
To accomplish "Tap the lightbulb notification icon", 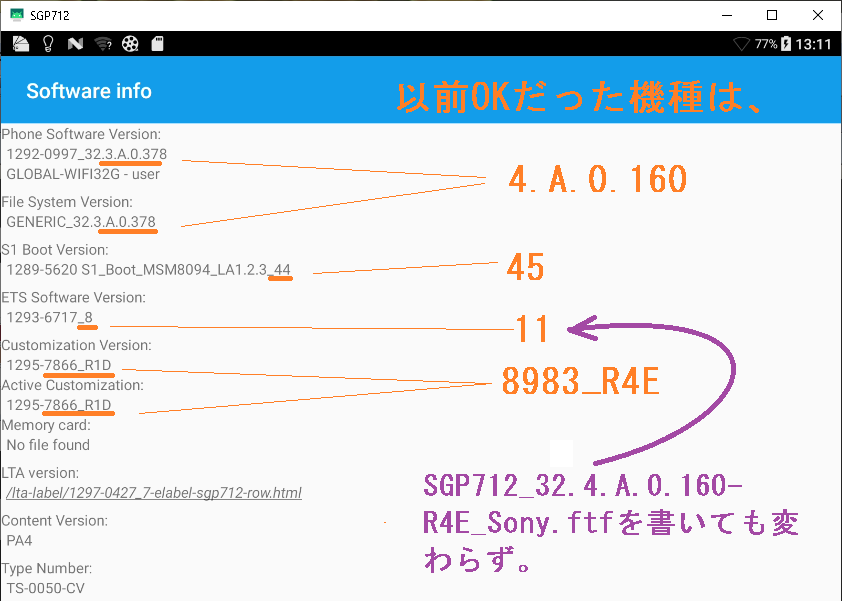I will [48, 44].
